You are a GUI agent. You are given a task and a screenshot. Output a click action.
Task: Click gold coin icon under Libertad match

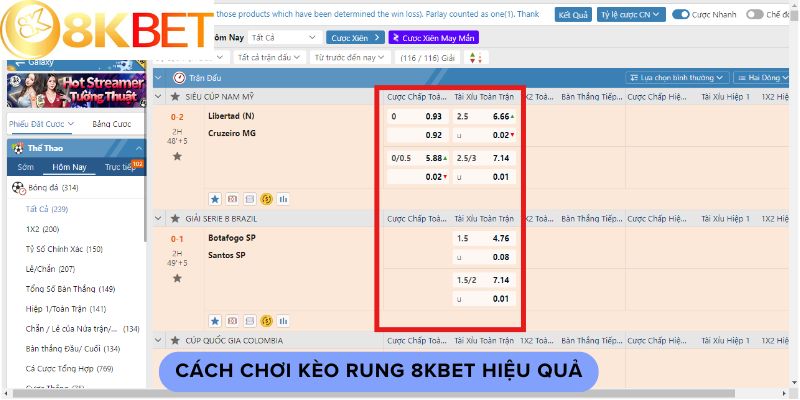click(x=266, y=199)
